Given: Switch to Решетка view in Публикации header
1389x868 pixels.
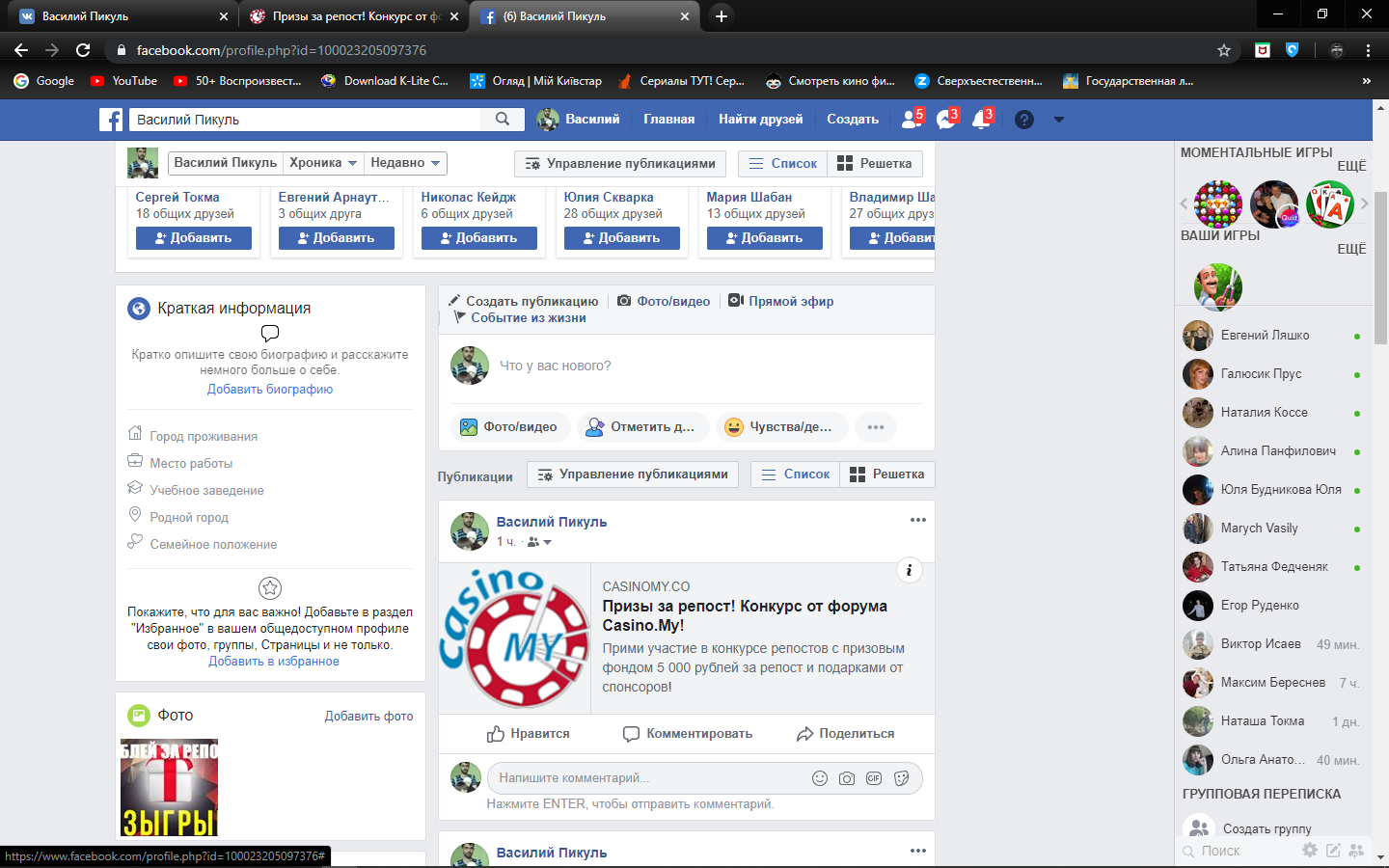Looking at the screenshot, I should pyautogui.click(x=887, y=475).
